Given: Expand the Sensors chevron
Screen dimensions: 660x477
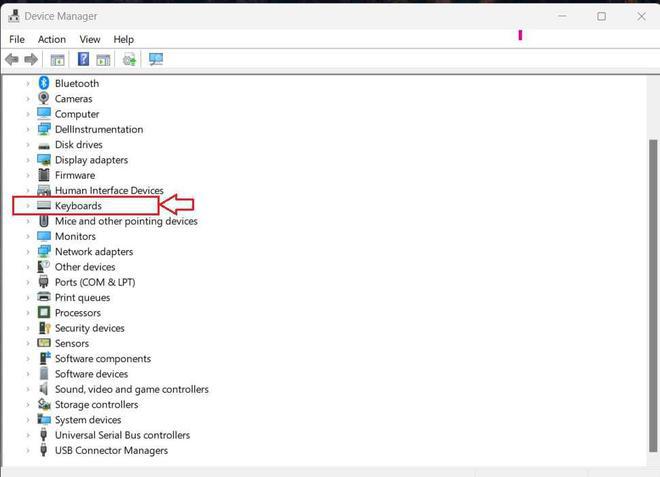Looking at the screenshot, I should click(28, 343).
